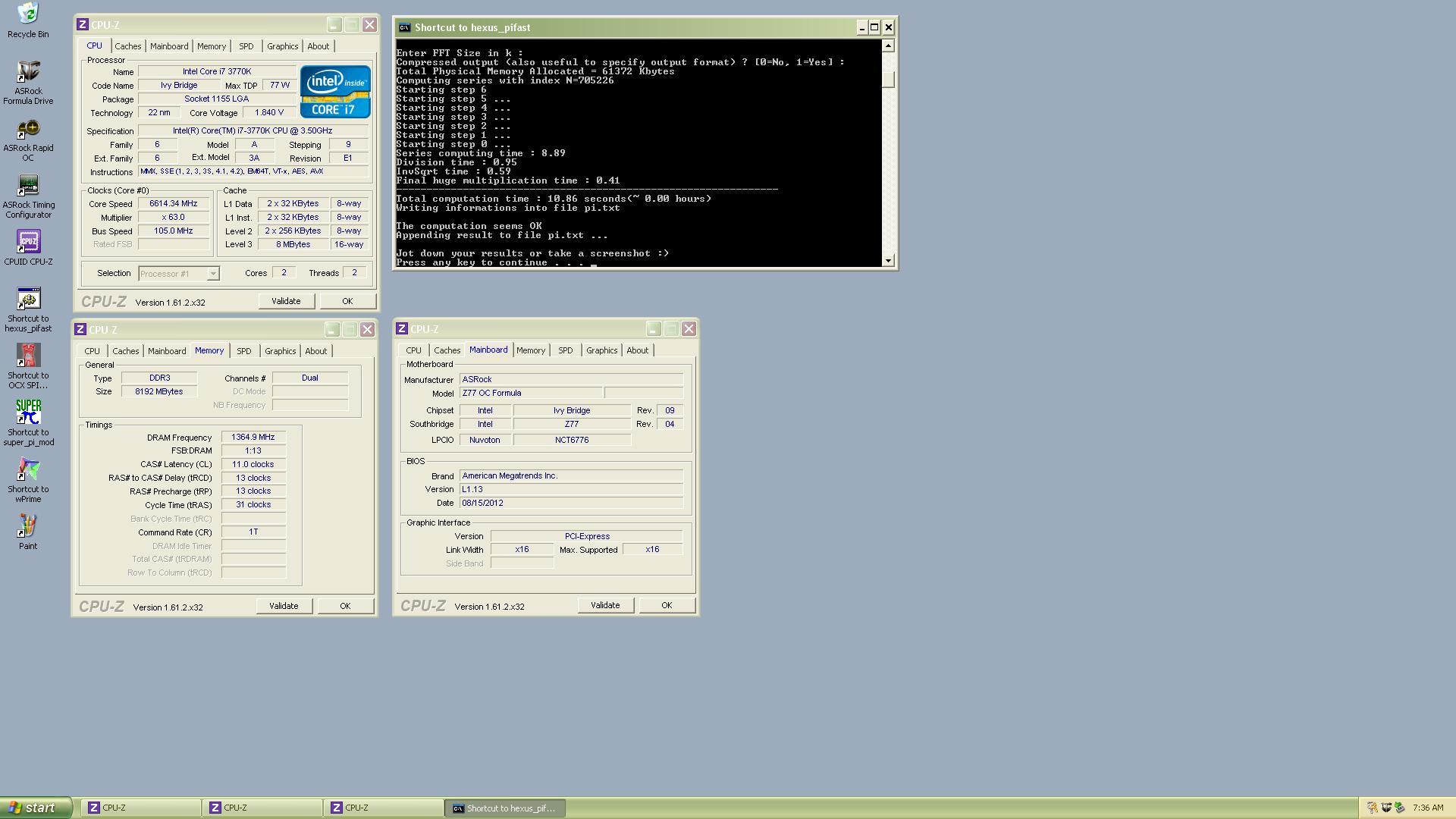Image resolution: width=1456 pixels, height=819 pixels.
Task: Activate hexus_pifast taskbar button
Action: (x=505, y=808)
